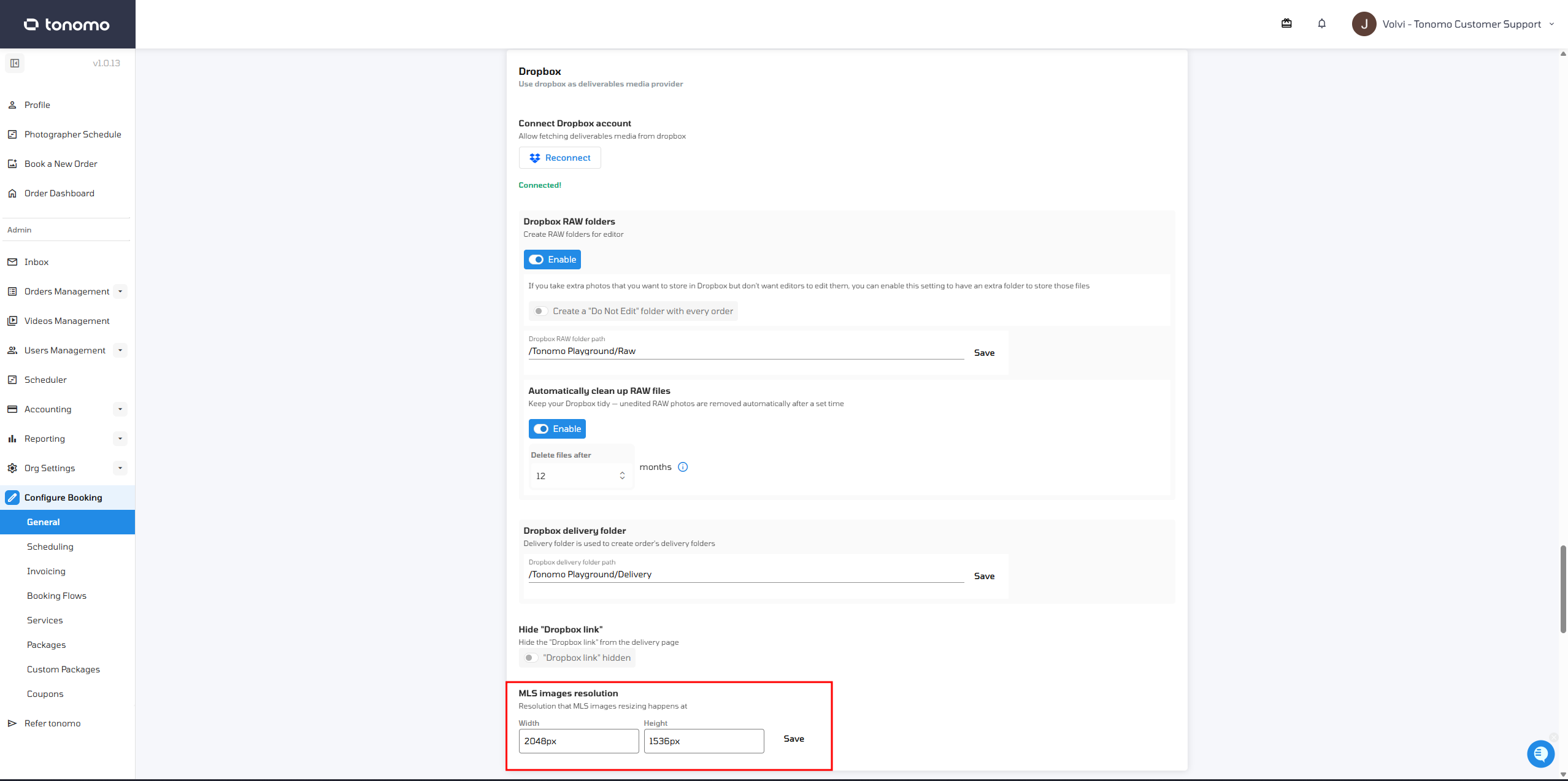Expand the Reporting submenu arrow
This screenshot has width=1568, height=781.
click(120, 439)
